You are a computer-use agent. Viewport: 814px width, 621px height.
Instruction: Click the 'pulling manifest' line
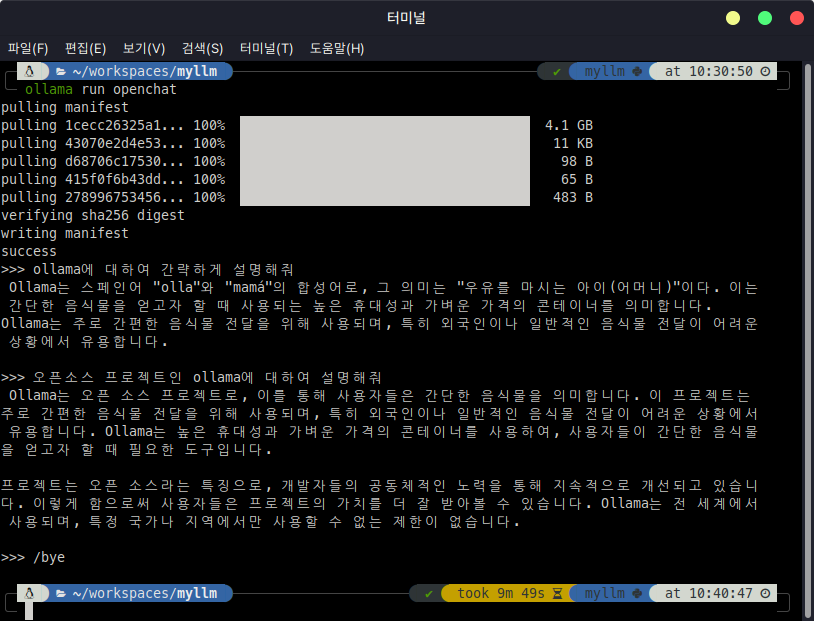(65, 107)
